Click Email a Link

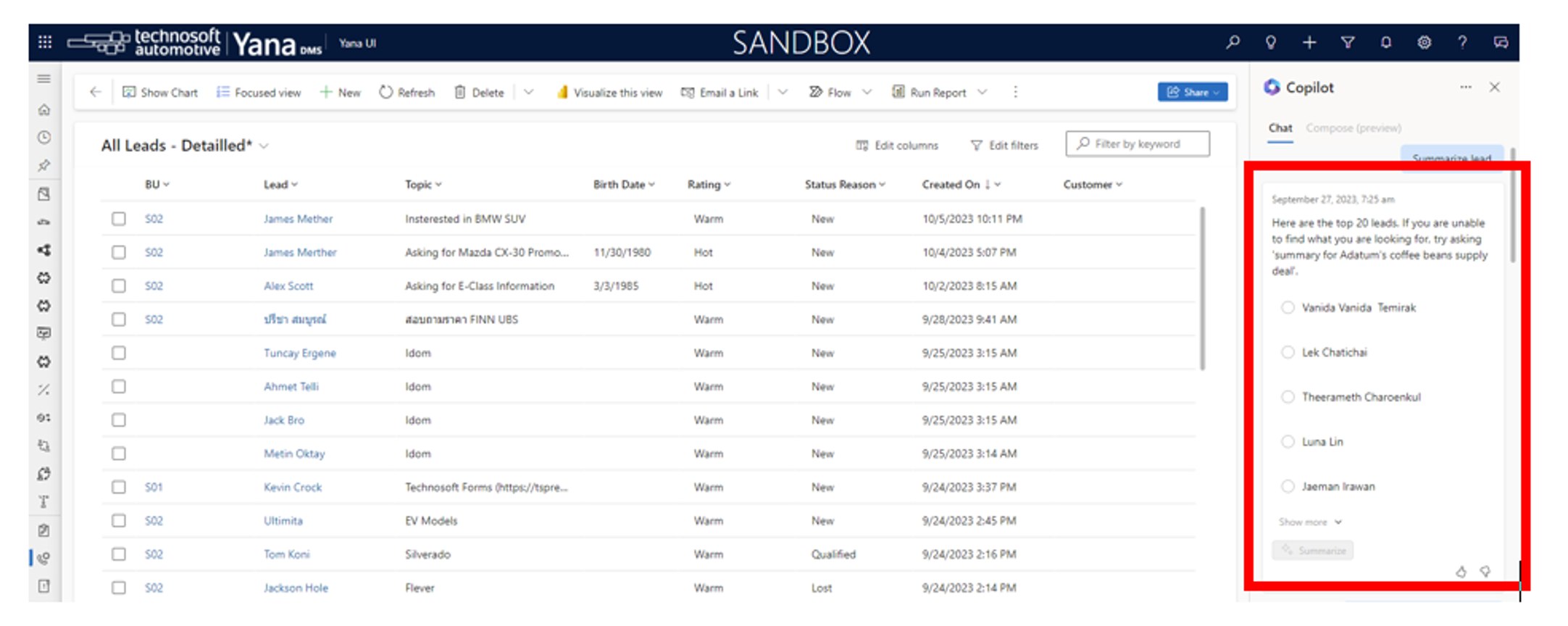point(720,92)
